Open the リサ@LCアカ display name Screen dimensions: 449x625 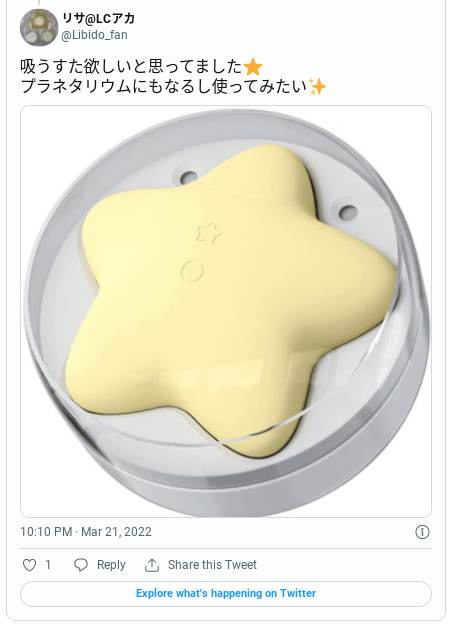(98, 18)
